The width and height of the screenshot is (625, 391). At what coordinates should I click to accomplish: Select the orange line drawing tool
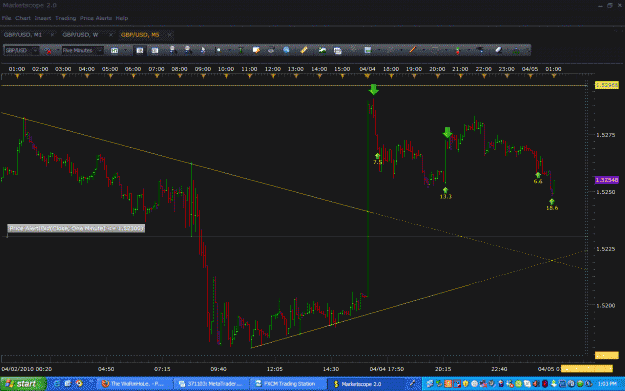[413, 50]
